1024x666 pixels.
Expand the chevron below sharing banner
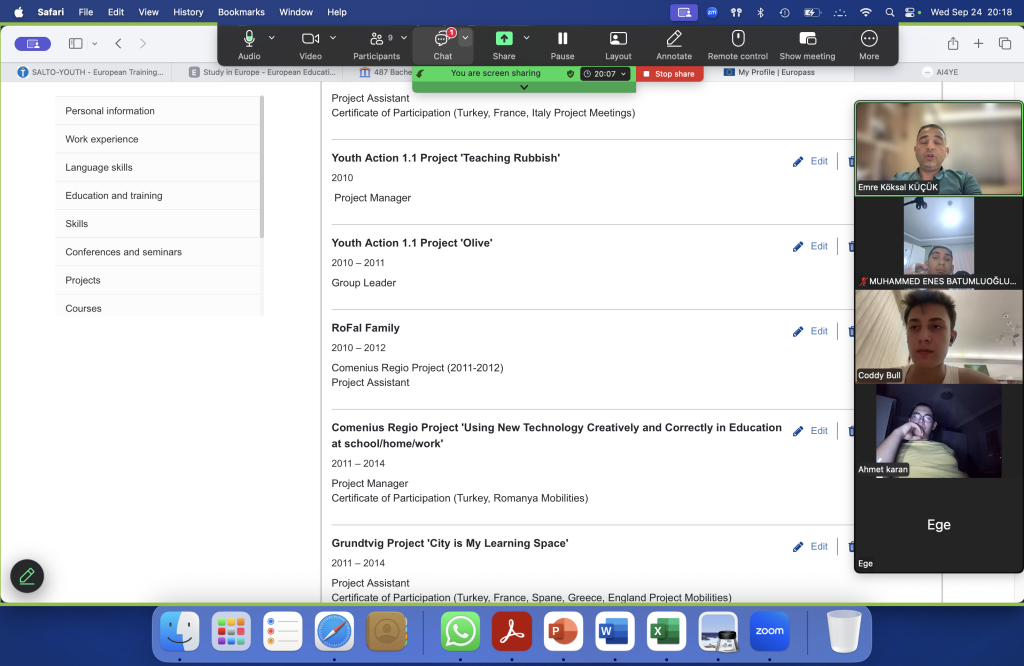[524, 87]
